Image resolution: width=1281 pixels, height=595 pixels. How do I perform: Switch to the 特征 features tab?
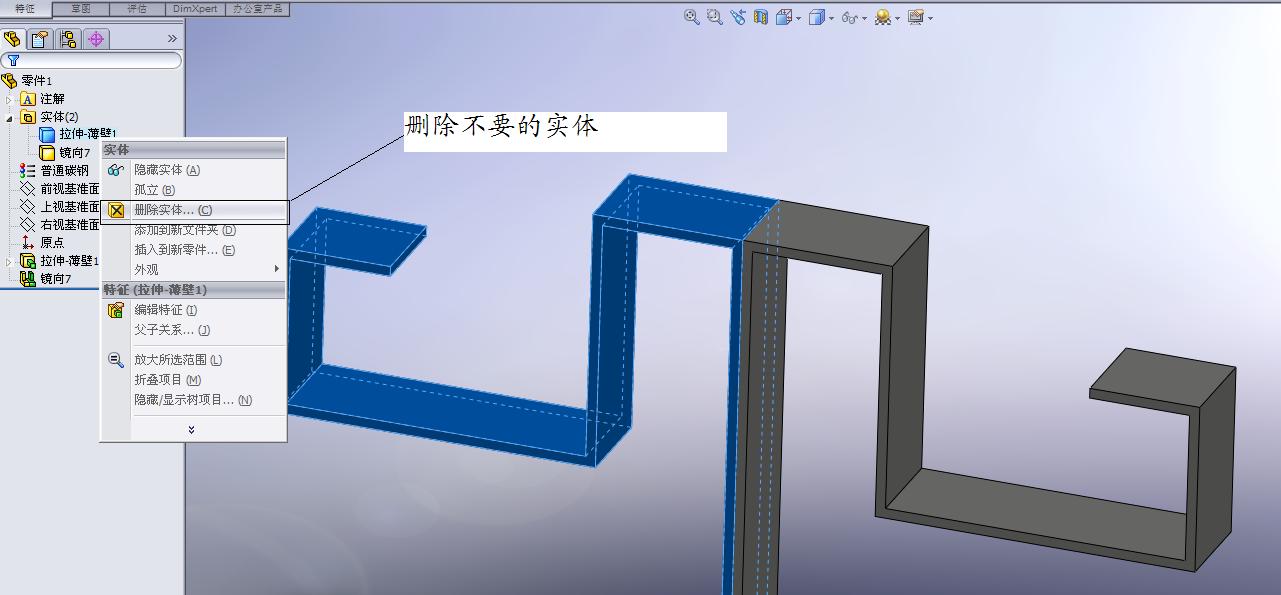pyautogui.click(x=25, y=8)
